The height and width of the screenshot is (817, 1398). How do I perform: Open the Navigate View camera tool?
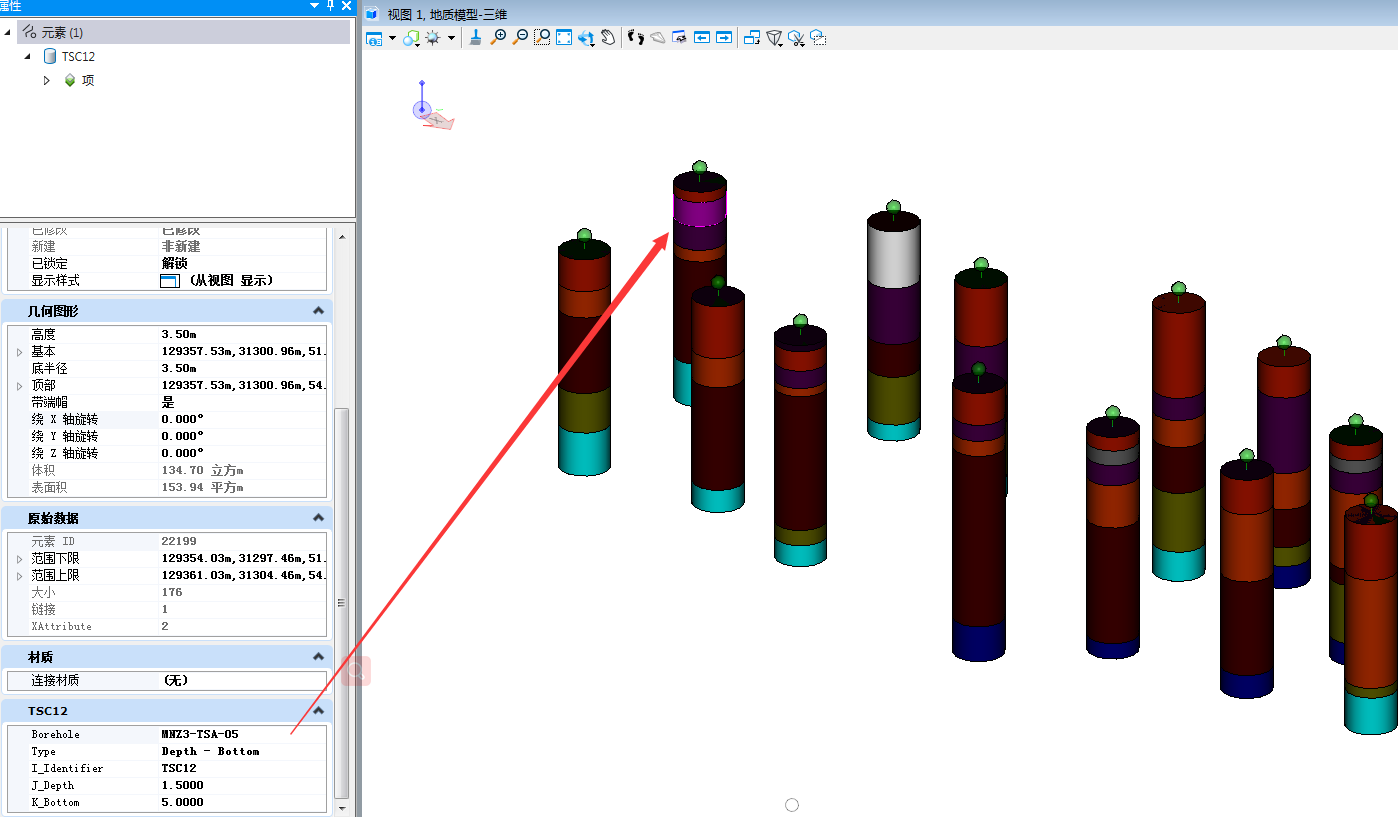pos(680,38)
